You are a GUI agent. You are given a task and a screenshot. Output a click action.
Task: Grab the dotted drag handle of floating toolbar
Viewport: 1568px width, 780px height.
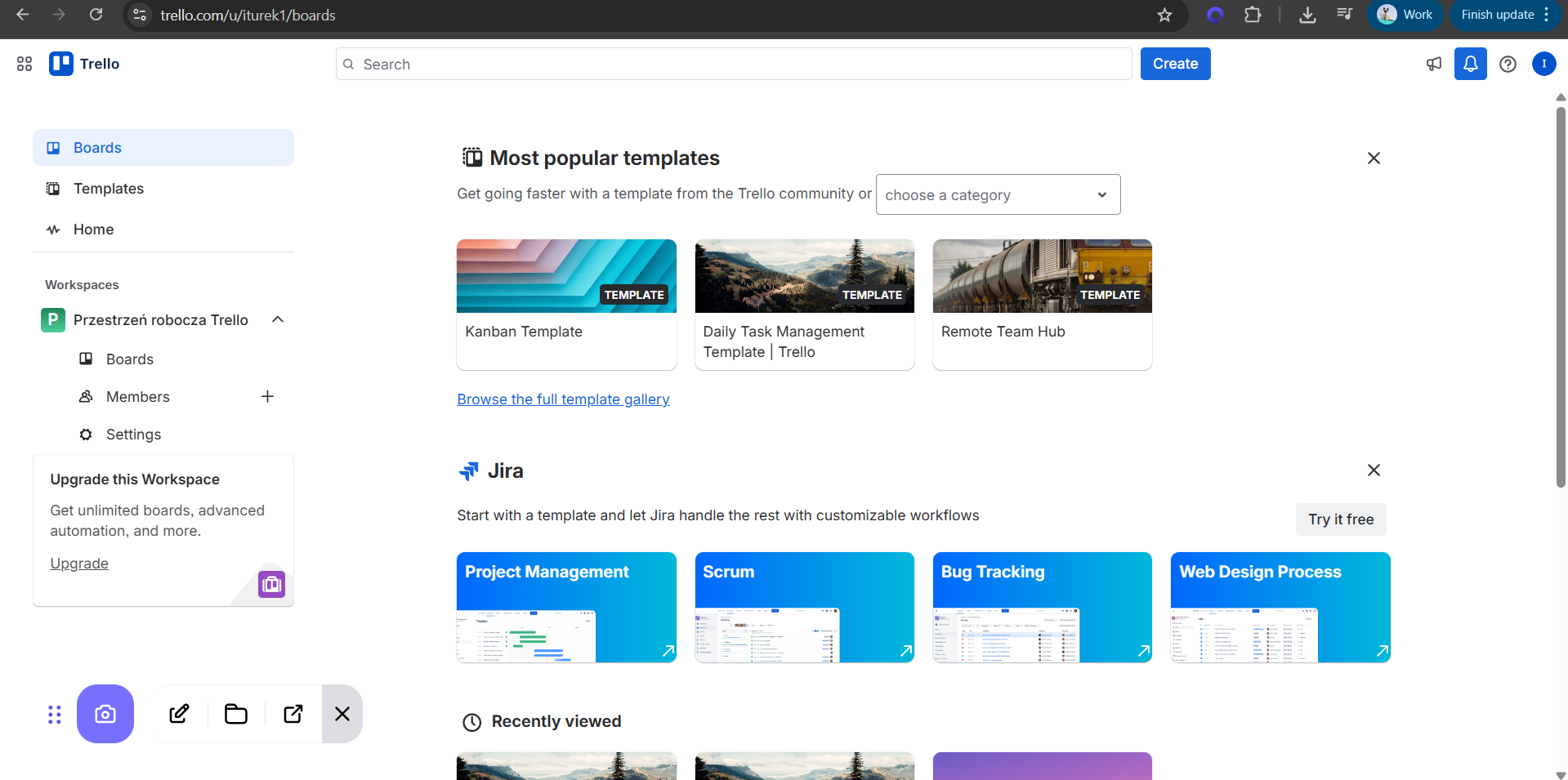coord(55,715)
